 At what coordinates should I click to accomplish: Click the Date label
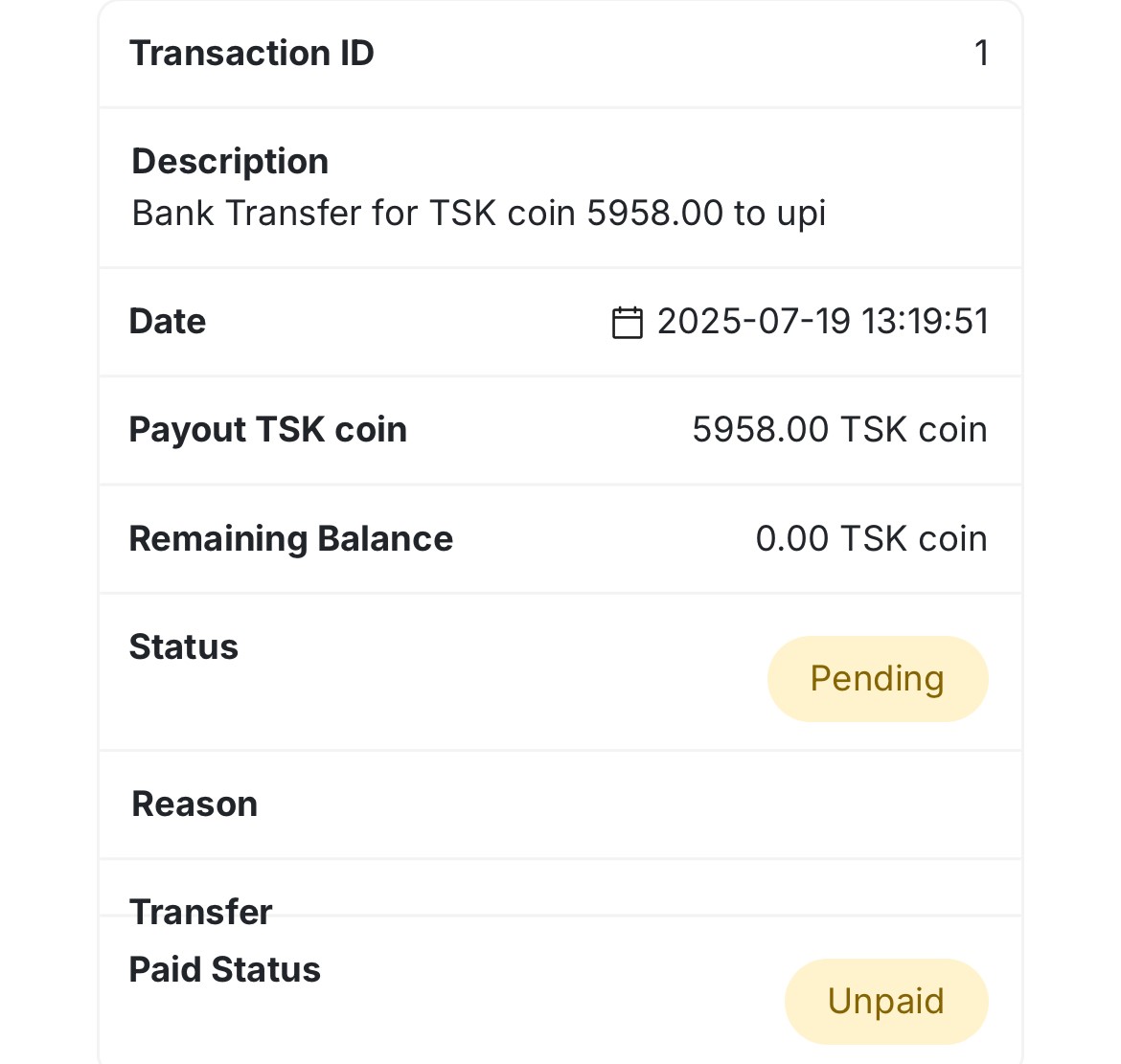168,322
